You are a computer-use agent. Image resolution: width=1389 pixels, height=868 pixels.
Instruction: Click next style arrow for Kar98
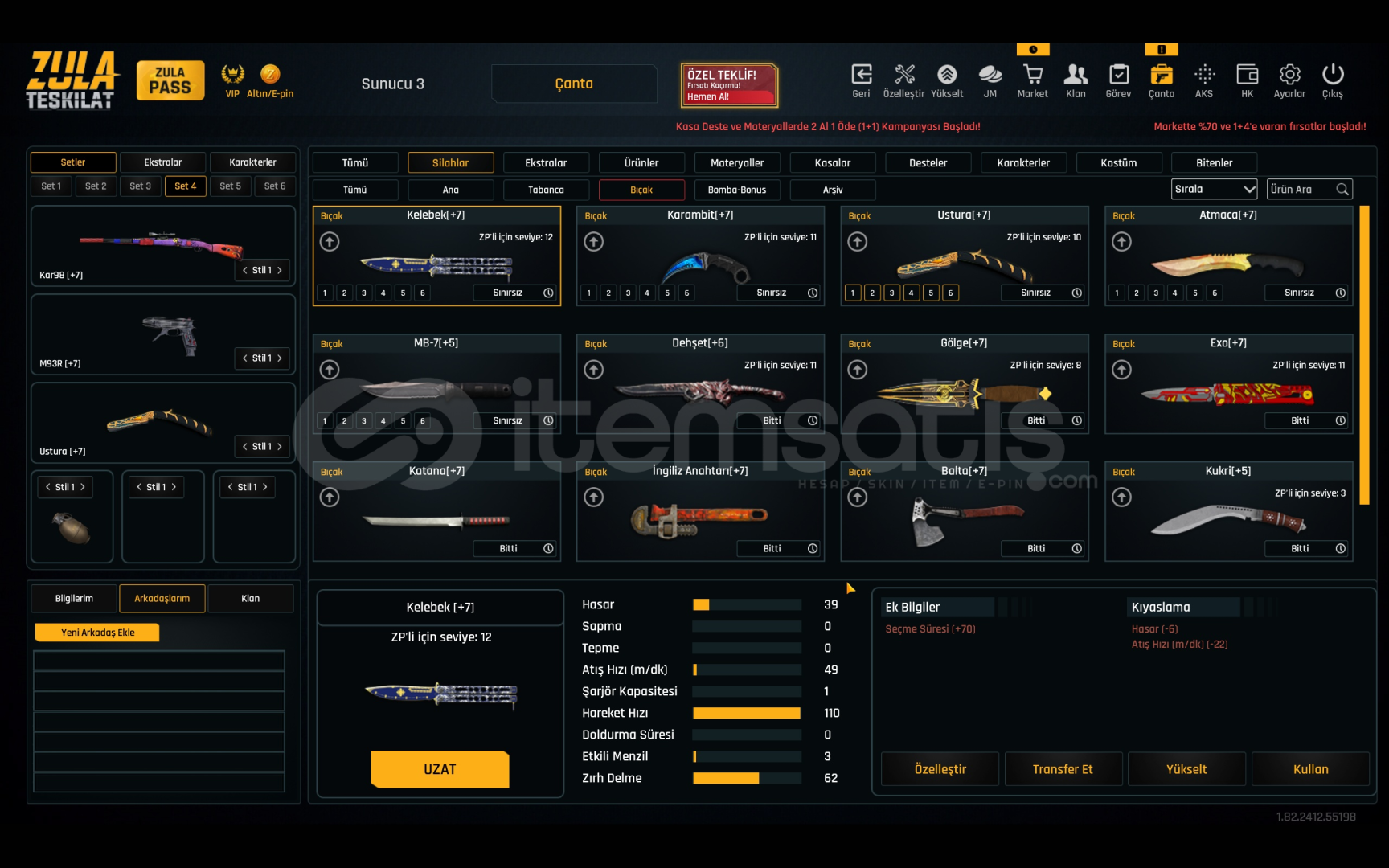(x=280, y=270)
